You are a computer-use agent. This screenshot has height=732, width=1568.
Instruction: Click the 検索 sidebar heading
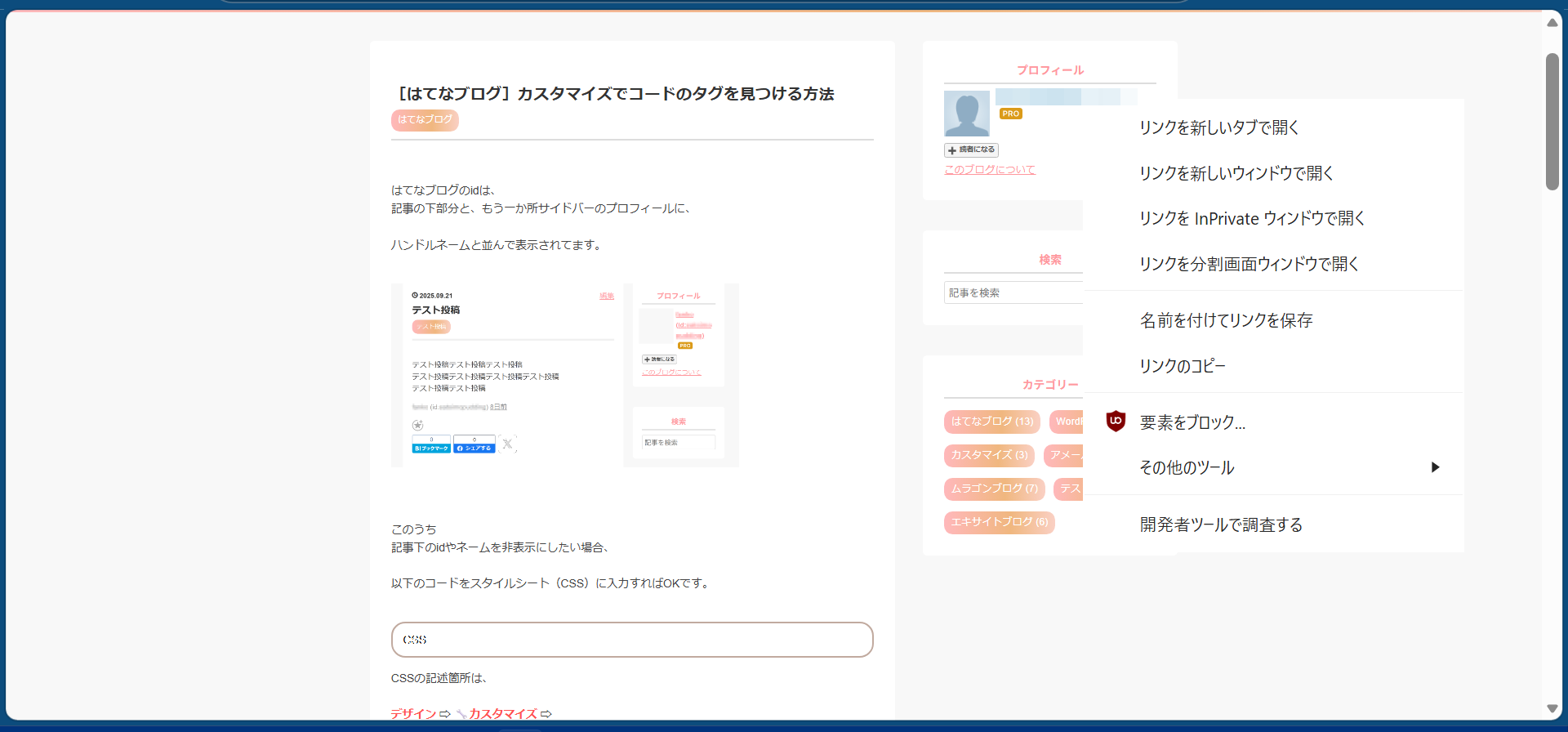(1050, 260)
